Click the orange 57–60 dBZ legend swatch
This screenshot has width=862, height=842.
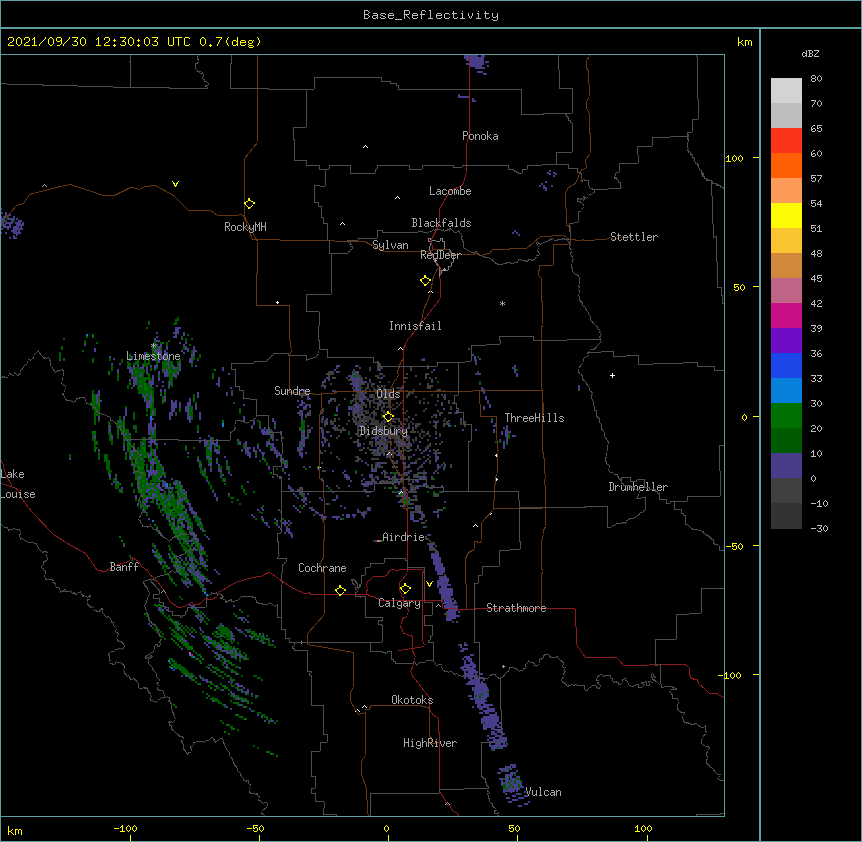pos(786,165)
